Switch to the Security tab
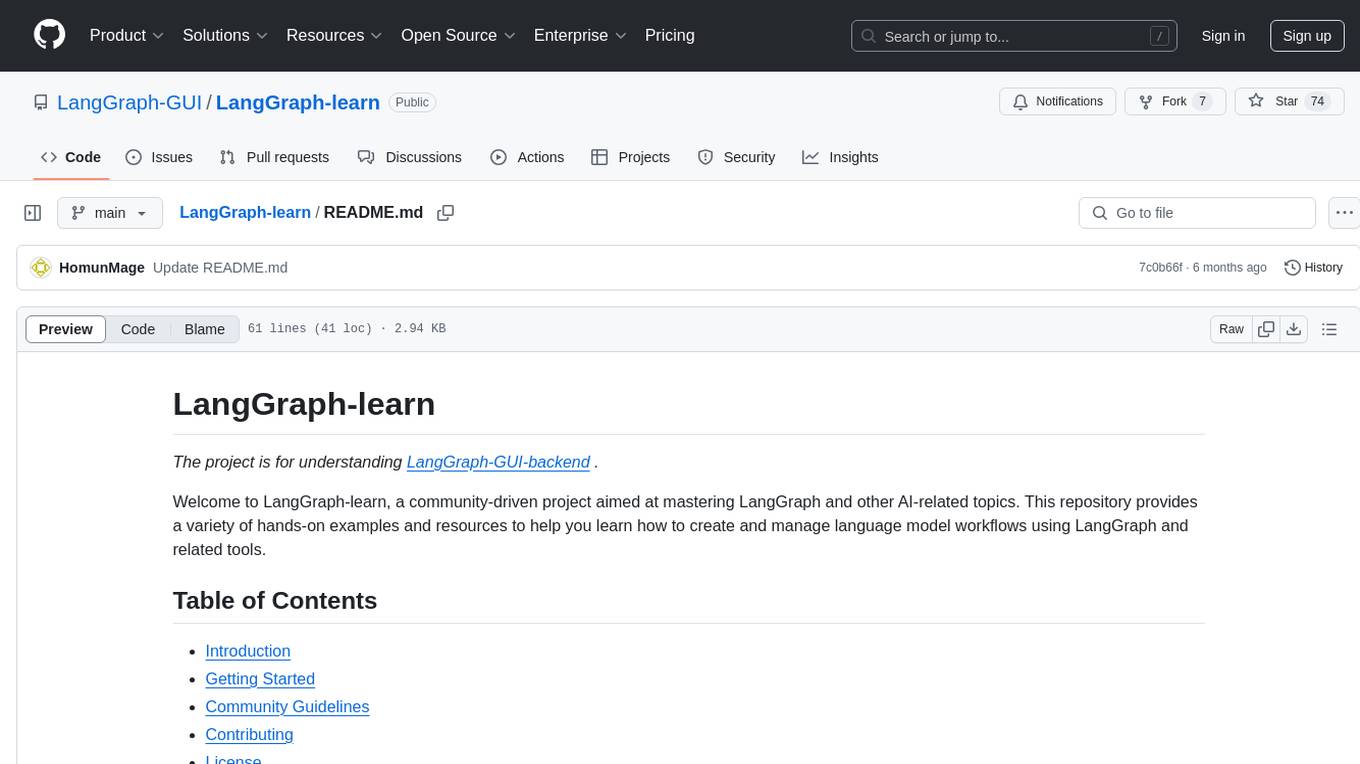This screenshot has width=1360, height=764. tap(736, 157)
